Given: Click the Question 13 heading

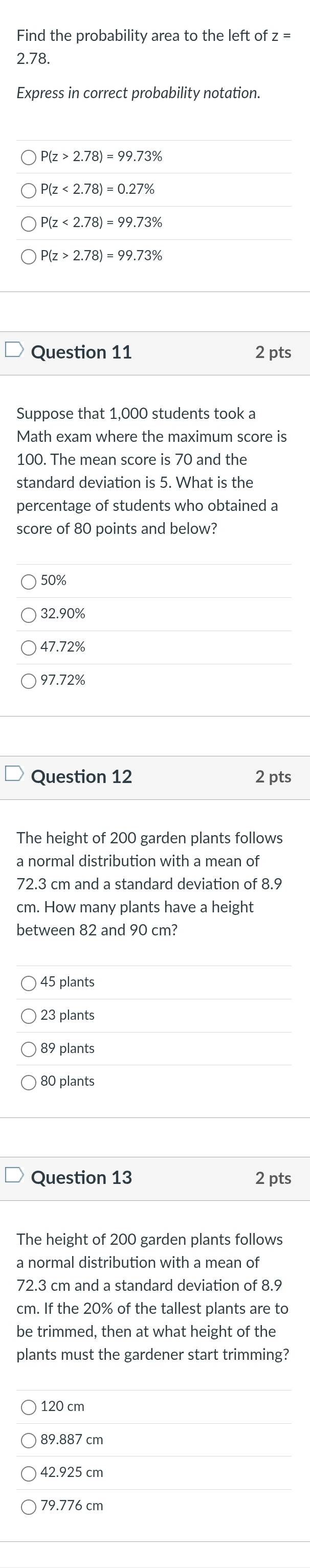Looking at the screenshot, I should coord(81,1177).
